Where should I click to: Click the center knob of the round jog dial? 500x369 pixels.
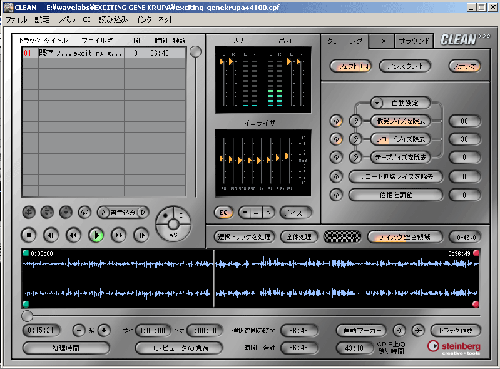[173, 224]
